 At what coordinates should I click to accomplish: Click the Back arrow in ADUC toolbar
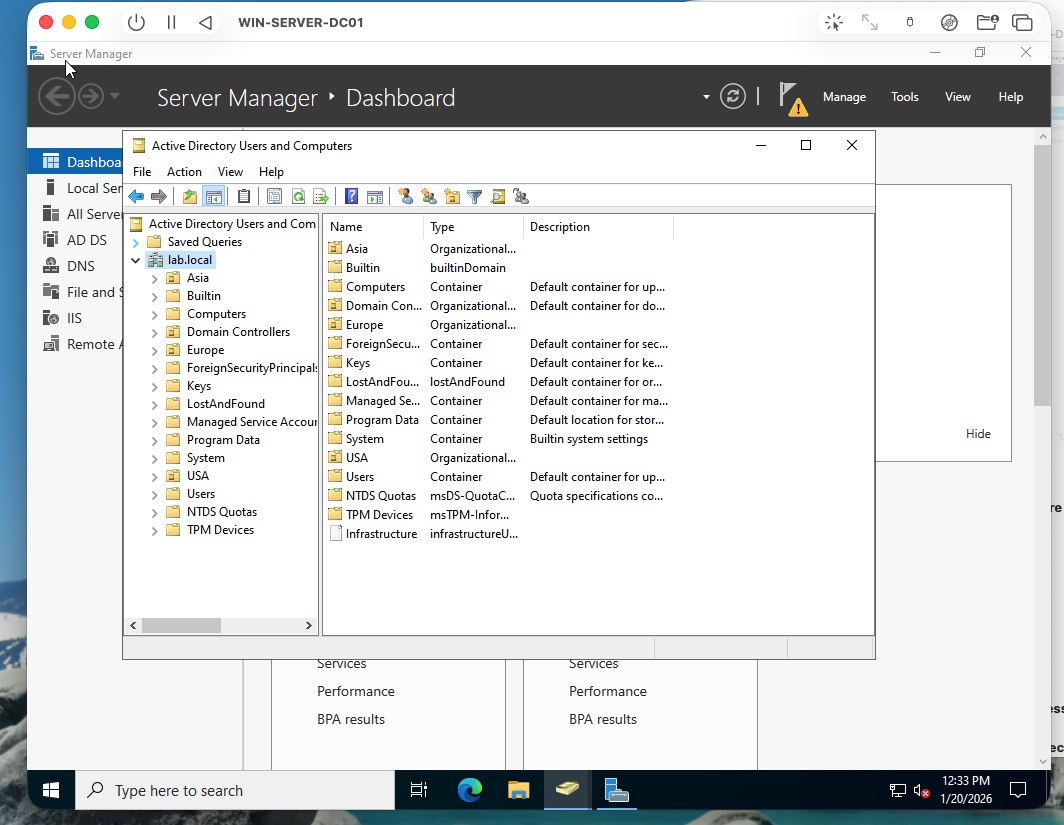point(136,197)
